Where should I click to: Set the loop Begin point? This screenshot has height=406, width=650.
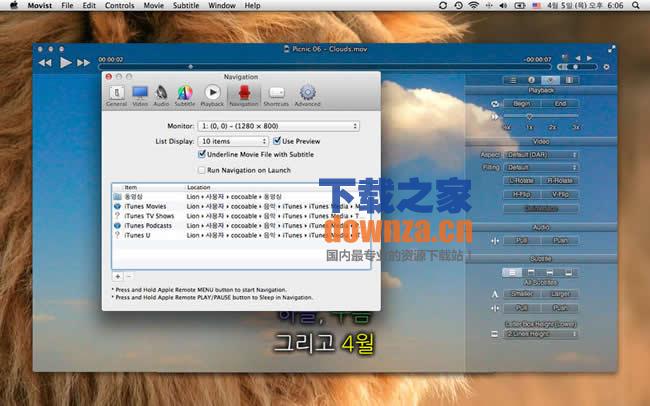pyautogui.click(x=521, y=104)
